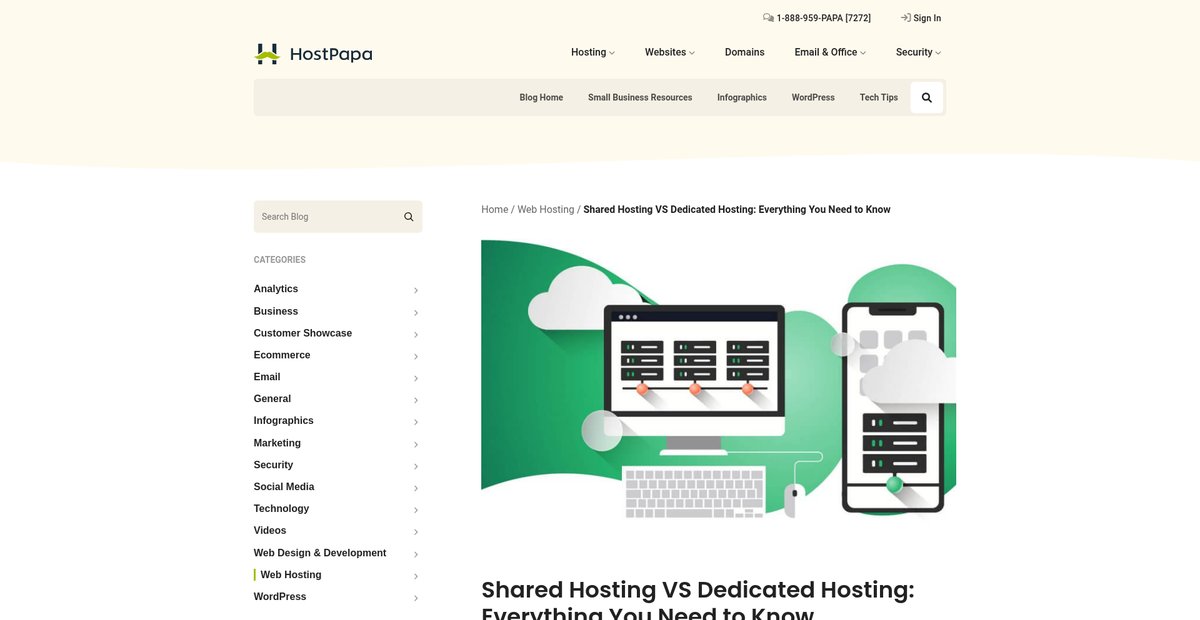
Task: Expand the Social Media chevron
Action: pos(416,488)
